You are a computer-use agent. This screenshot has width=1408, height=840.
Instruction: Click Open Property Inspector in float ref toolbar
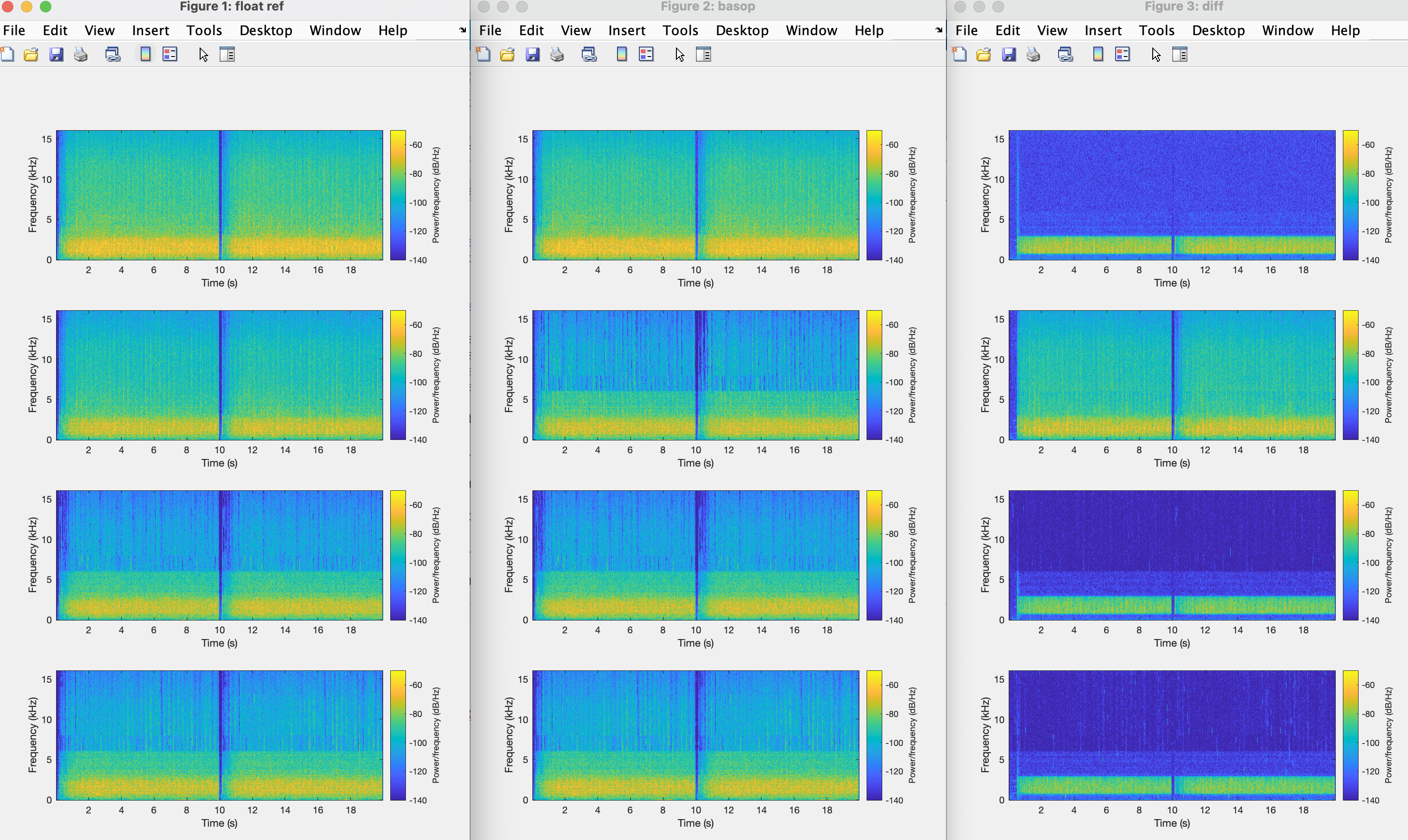pyautogui.click(x=227, y=54)
